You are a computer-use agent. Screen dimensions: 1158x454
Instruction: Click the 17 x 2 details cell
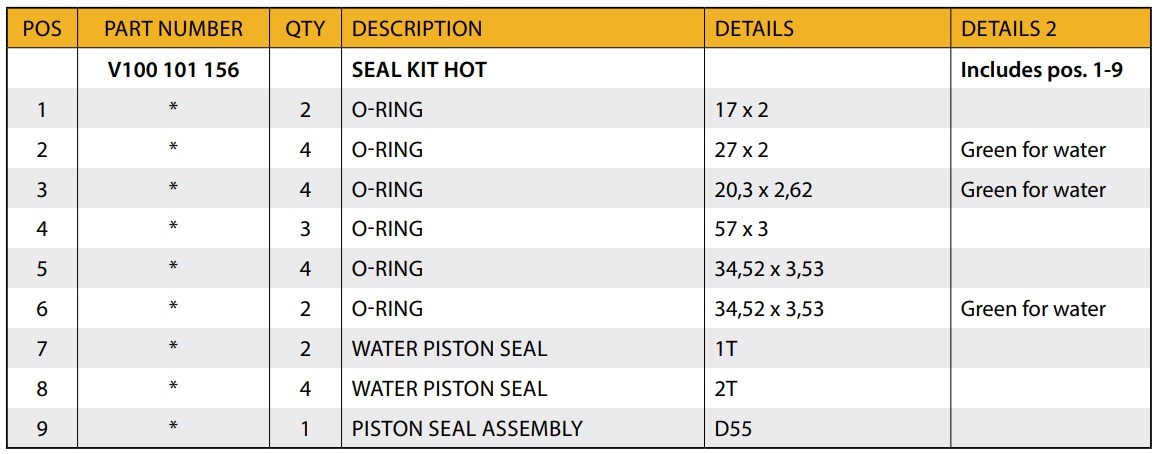coord(741,110)
